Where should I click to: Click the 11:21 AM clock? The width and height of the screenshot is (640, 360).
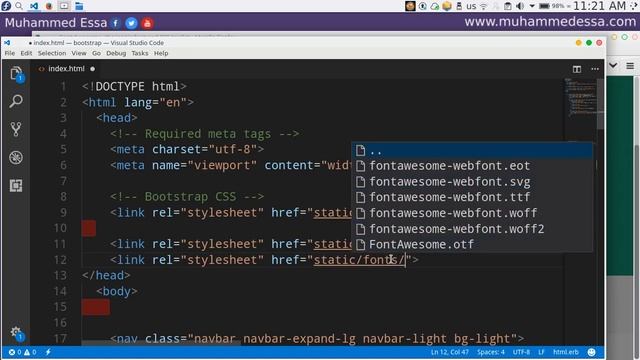[599, 6]
